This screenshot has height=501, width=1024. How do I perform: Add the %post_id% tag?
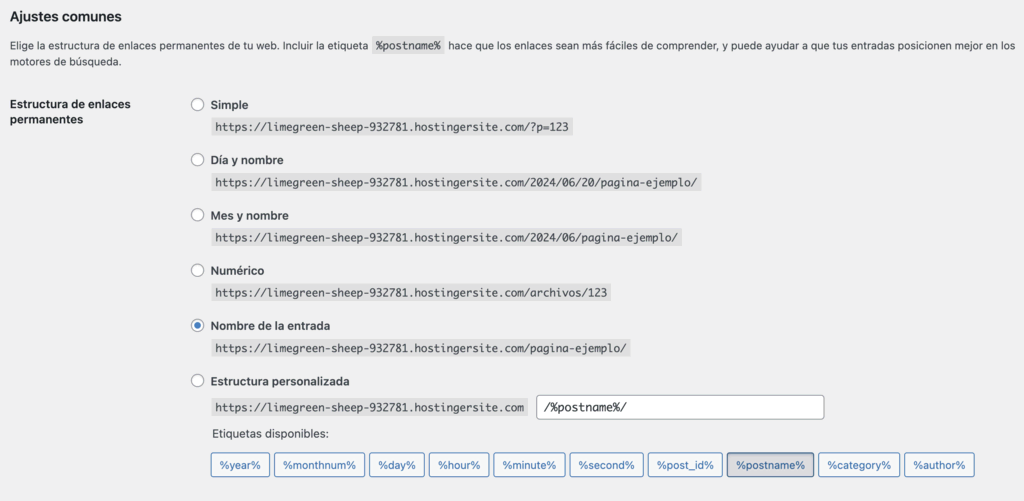pos(685,465)
